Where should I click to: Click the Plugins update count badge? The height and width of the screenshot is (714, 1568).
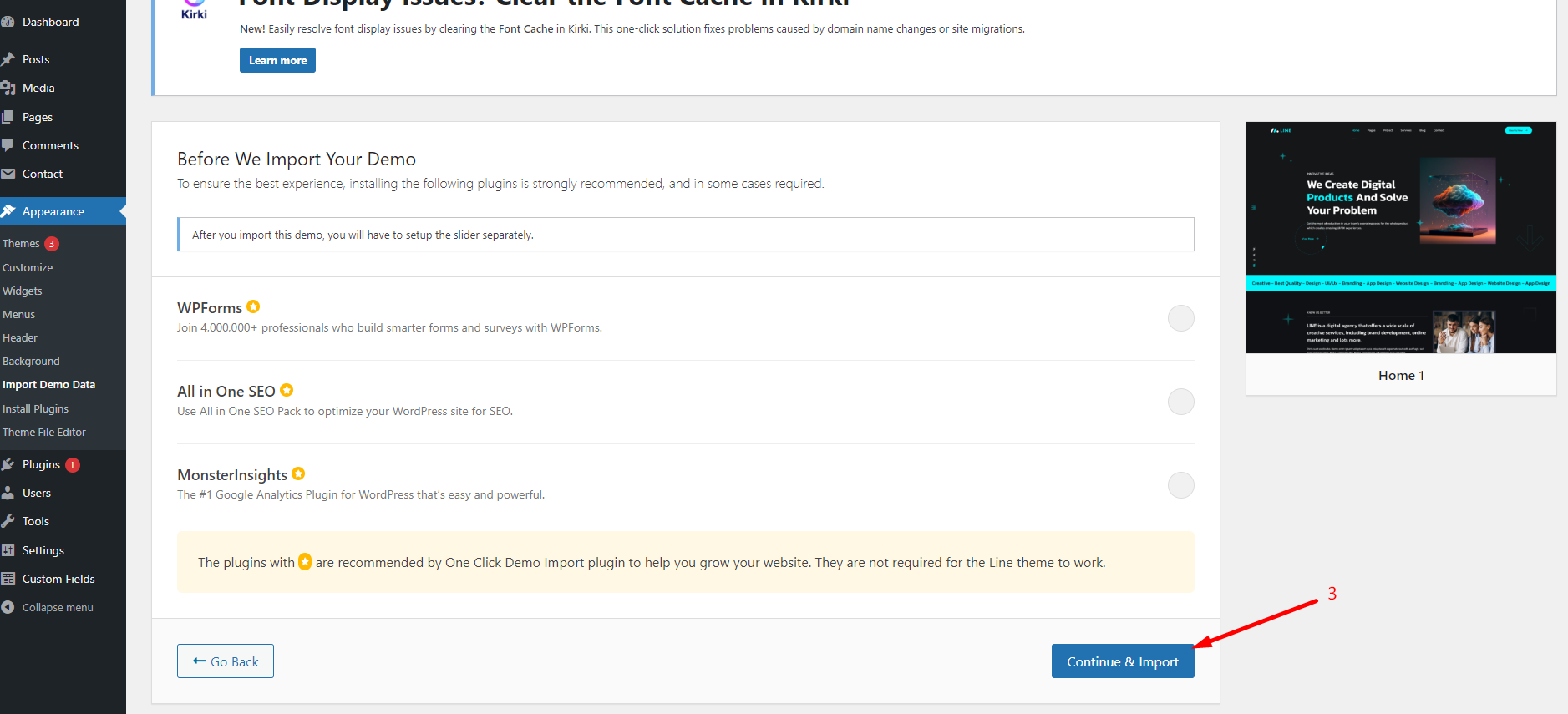(73, 465)
